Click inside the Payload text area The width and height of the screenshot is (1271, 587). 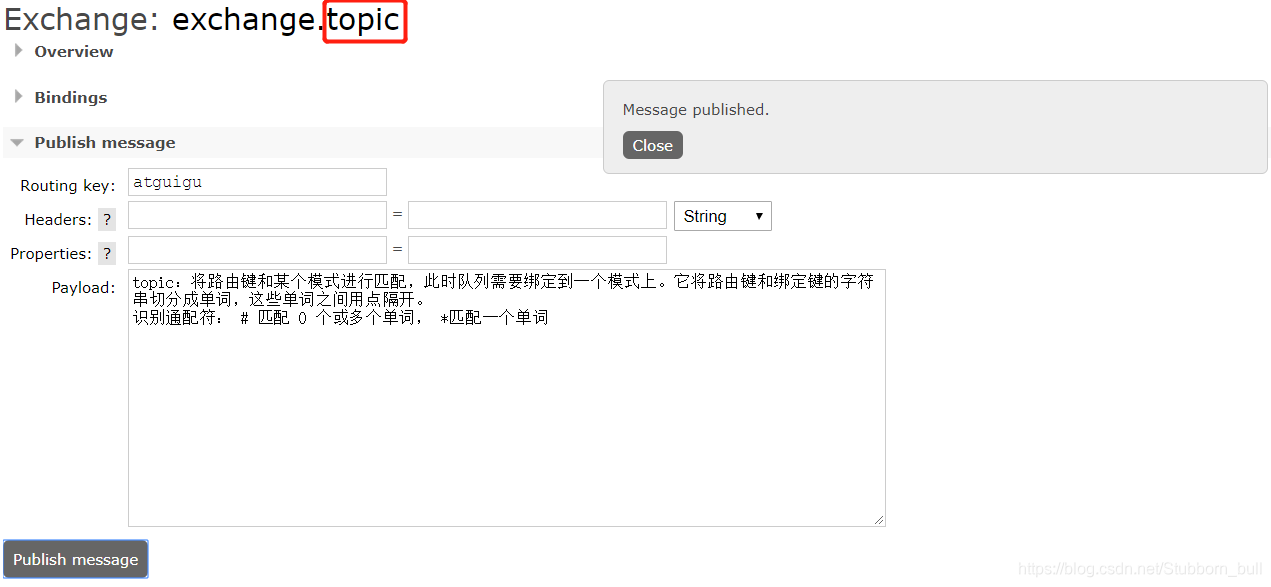pyautogui.click(x=505, y=400)
